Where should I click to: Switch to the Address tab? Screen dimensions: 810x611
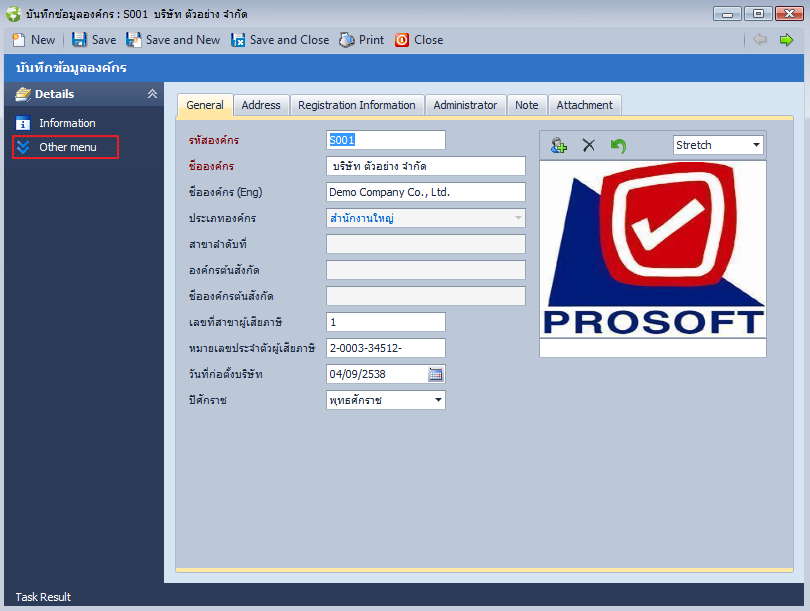[x=261, y=105]
